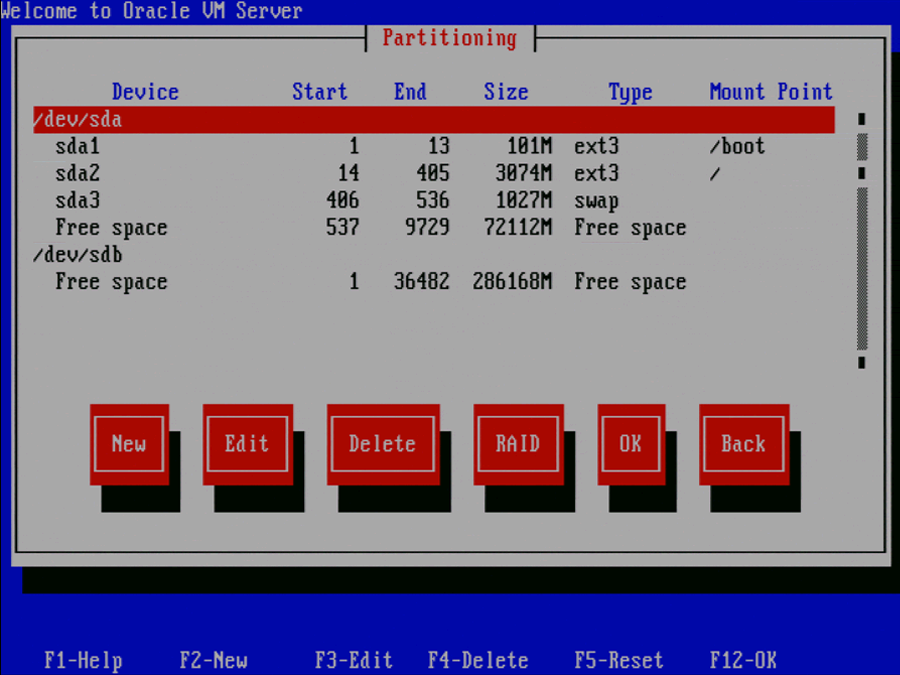Click the 36482 end cylinder value
The height and width of the screenshot is (675, 900).
click(422, 281)
